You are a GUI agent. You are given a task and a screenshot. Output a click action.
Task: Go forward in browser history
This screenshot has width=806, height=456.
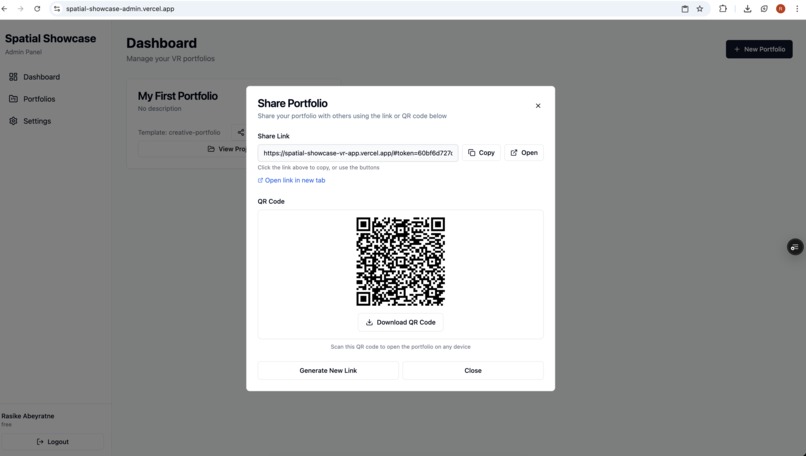[x=21, y=9]
